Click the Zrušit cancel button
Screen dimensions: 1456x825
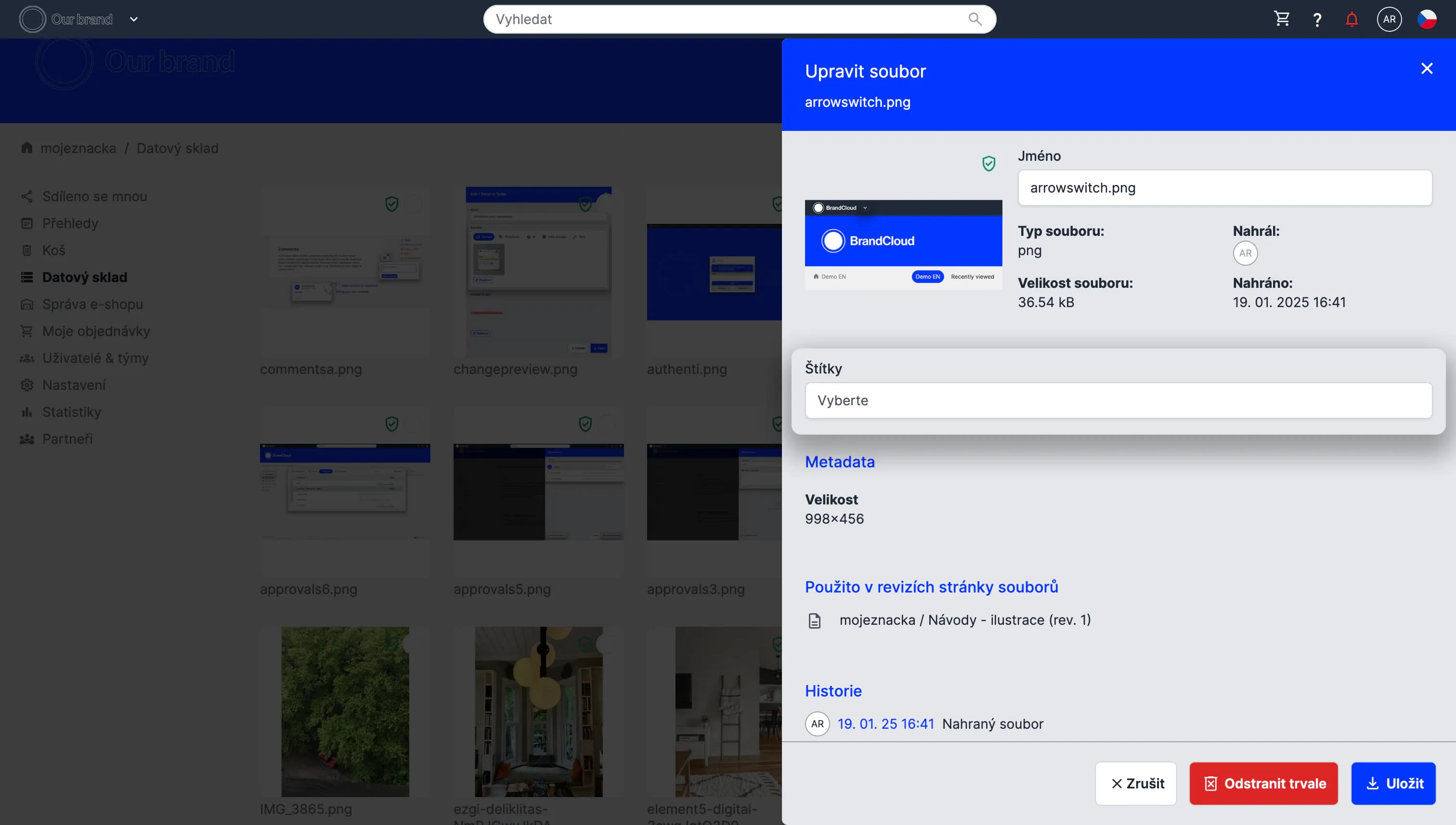1136,784
